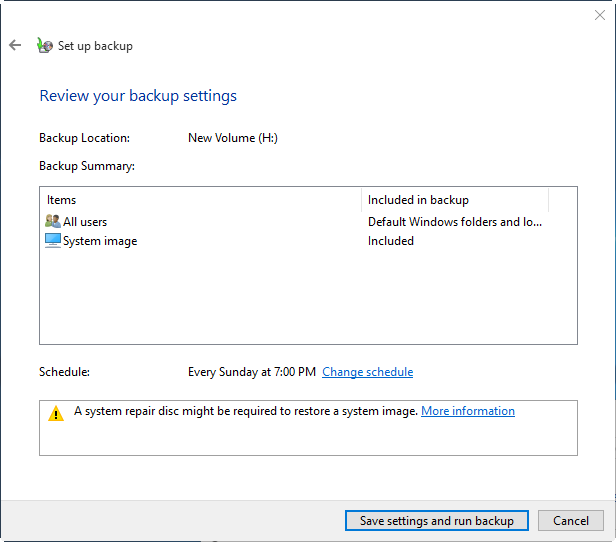This screenshot has height=542, width=616.
Task: Click the Every Sunday at 7:00 PM text
Action: point(252,372)
